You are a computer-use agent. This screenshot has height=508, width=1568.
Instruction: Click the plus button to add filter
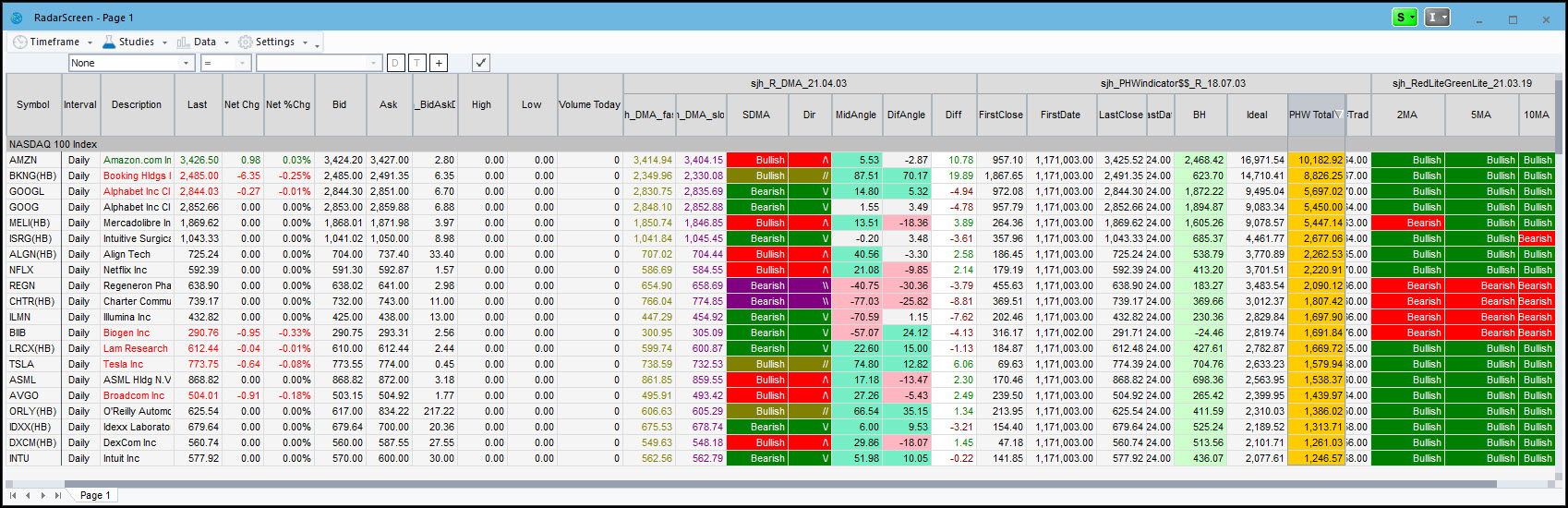(x=440, y=63)
